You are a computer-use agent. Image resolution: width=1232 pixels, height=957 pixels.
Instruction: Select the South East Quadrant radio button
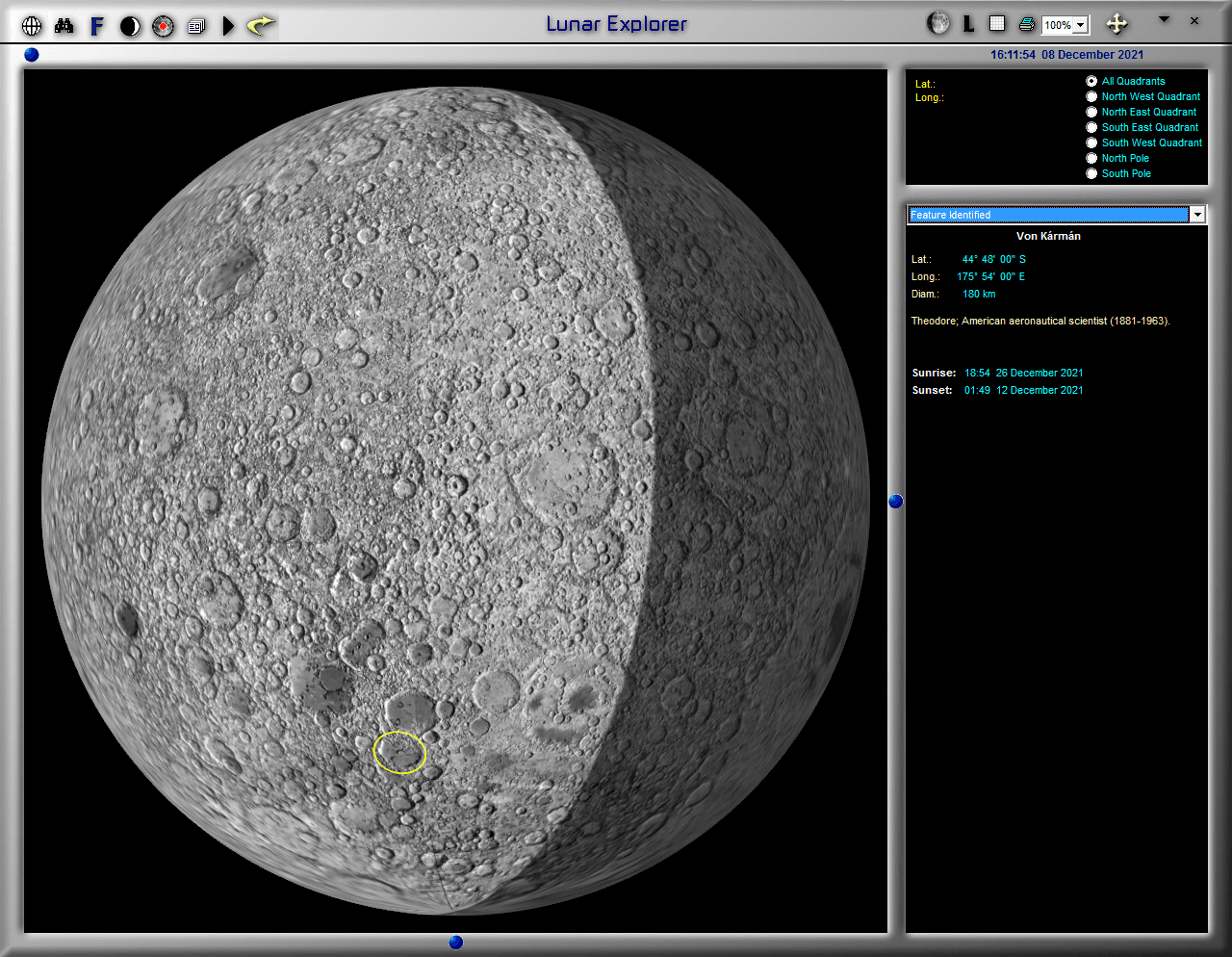click(x=1091, y=127)
